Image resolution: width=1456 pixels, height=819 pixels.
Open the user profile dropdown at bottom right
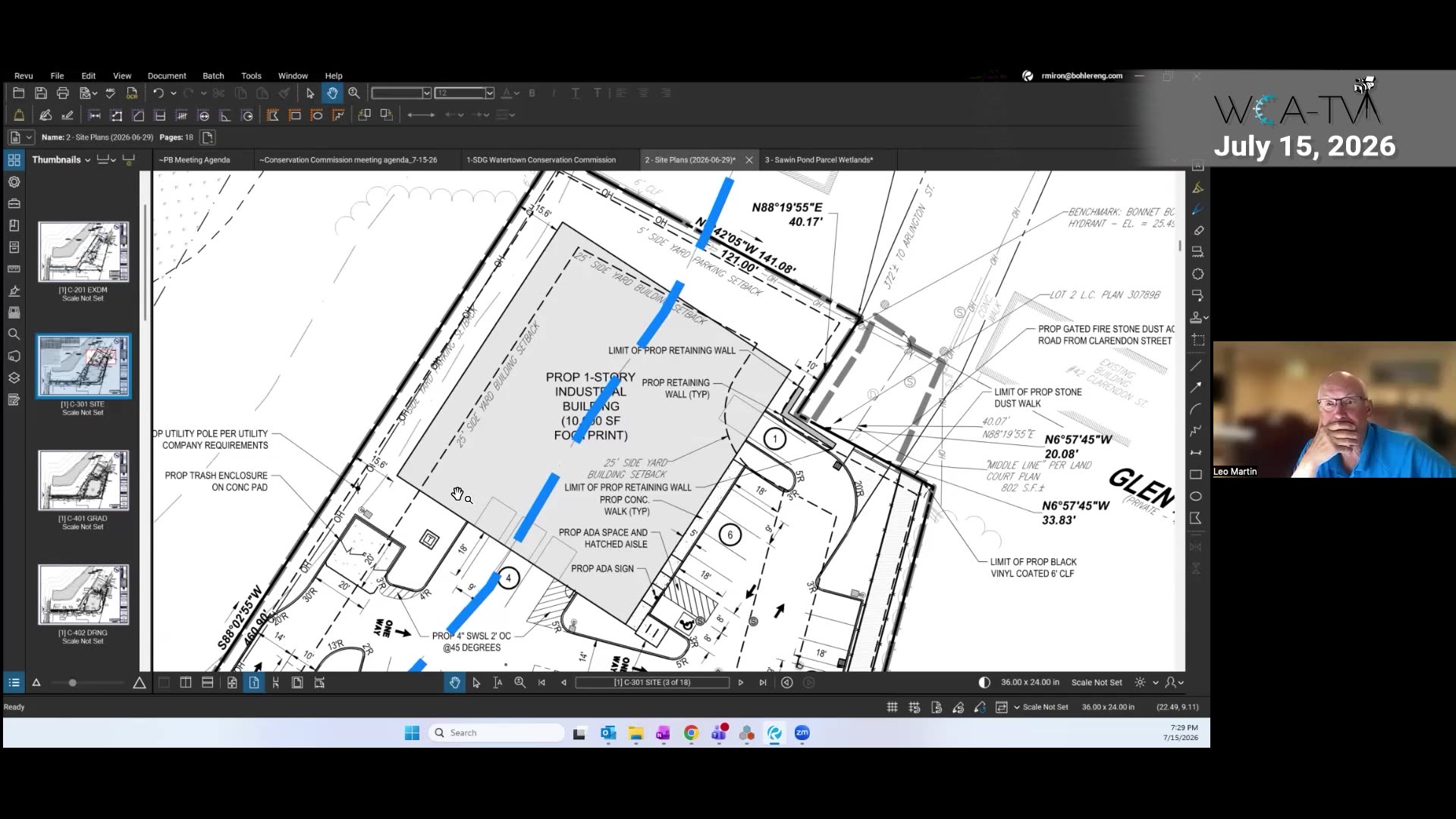tap(1175, 683)
